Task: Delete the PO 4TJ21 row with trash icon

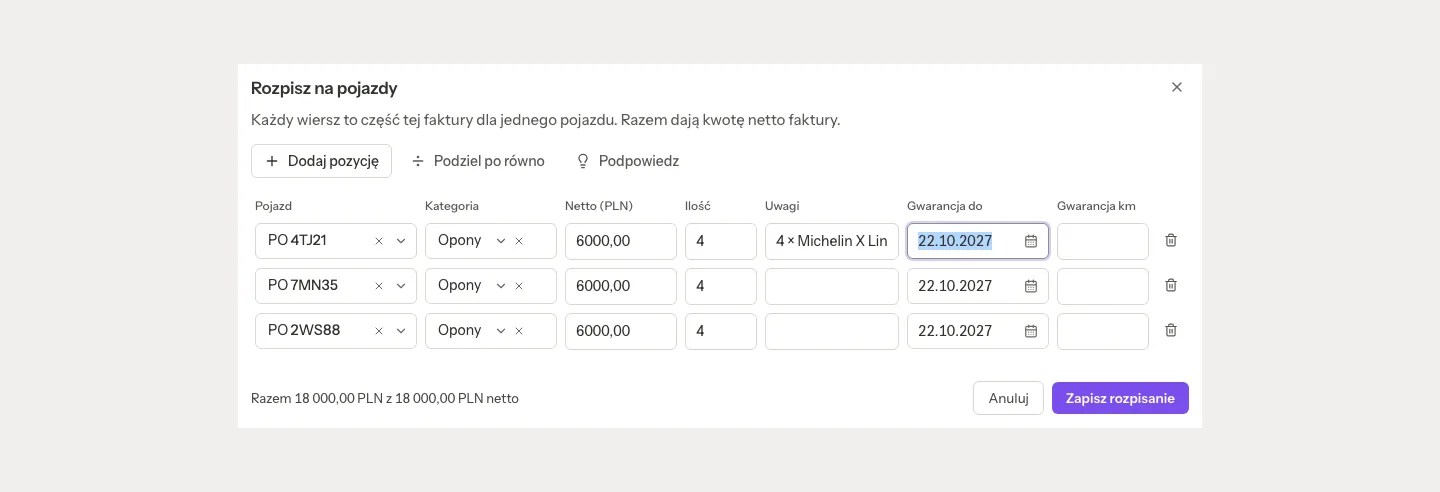Action: pyautogui.click(x=1171, y=240)
